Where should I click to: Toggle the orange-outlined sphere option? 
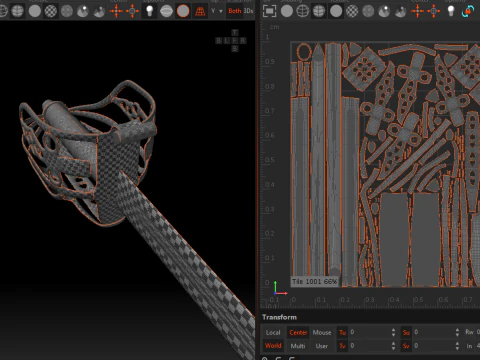pyautogui.click(x=183, y=11)
